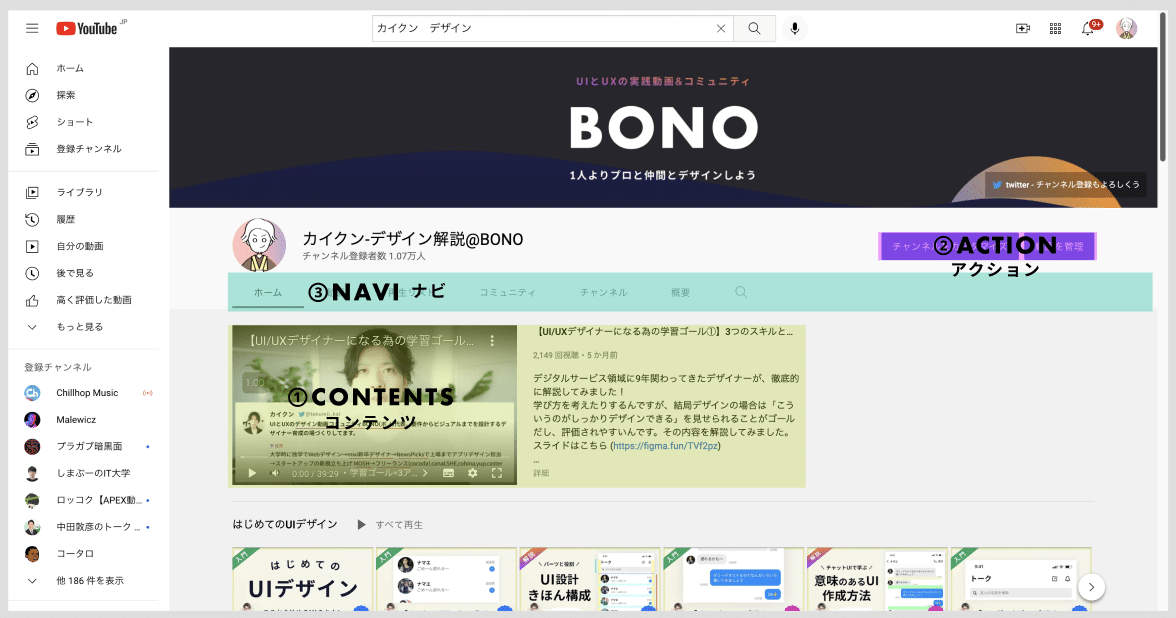Open featured video three-dot menu
The height and width of the screenshot is (618, 1176).
492,340
